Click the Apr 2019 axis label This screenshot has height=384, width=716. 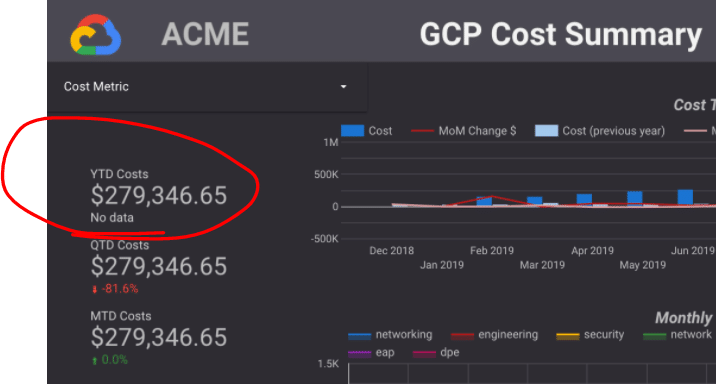(592, 251)
